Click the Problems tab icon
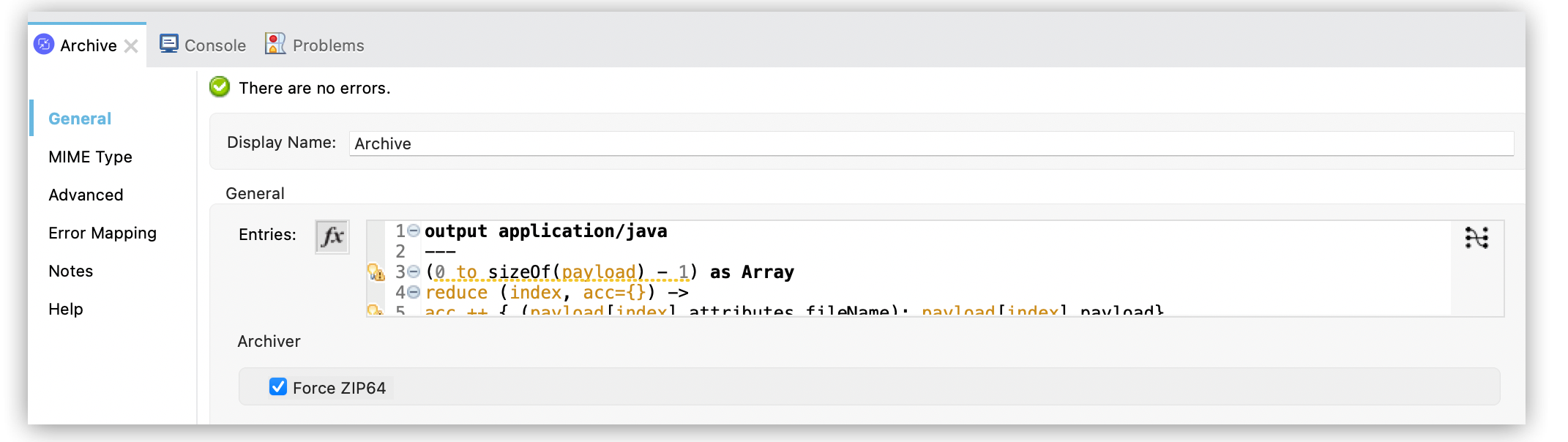The height and width of the screenshot is (442, 1568). click(275, 44)
